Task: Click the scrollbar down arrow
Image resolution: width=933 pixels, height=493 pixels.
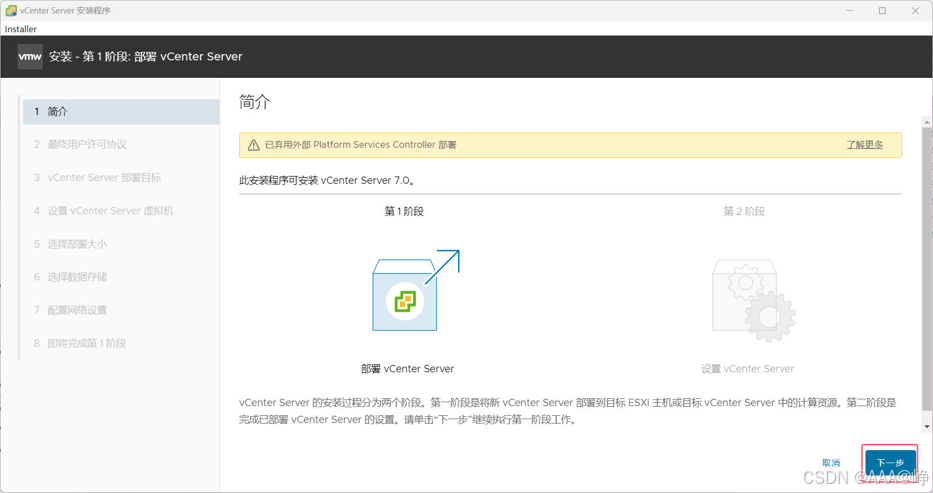Action: coord(927,427)
